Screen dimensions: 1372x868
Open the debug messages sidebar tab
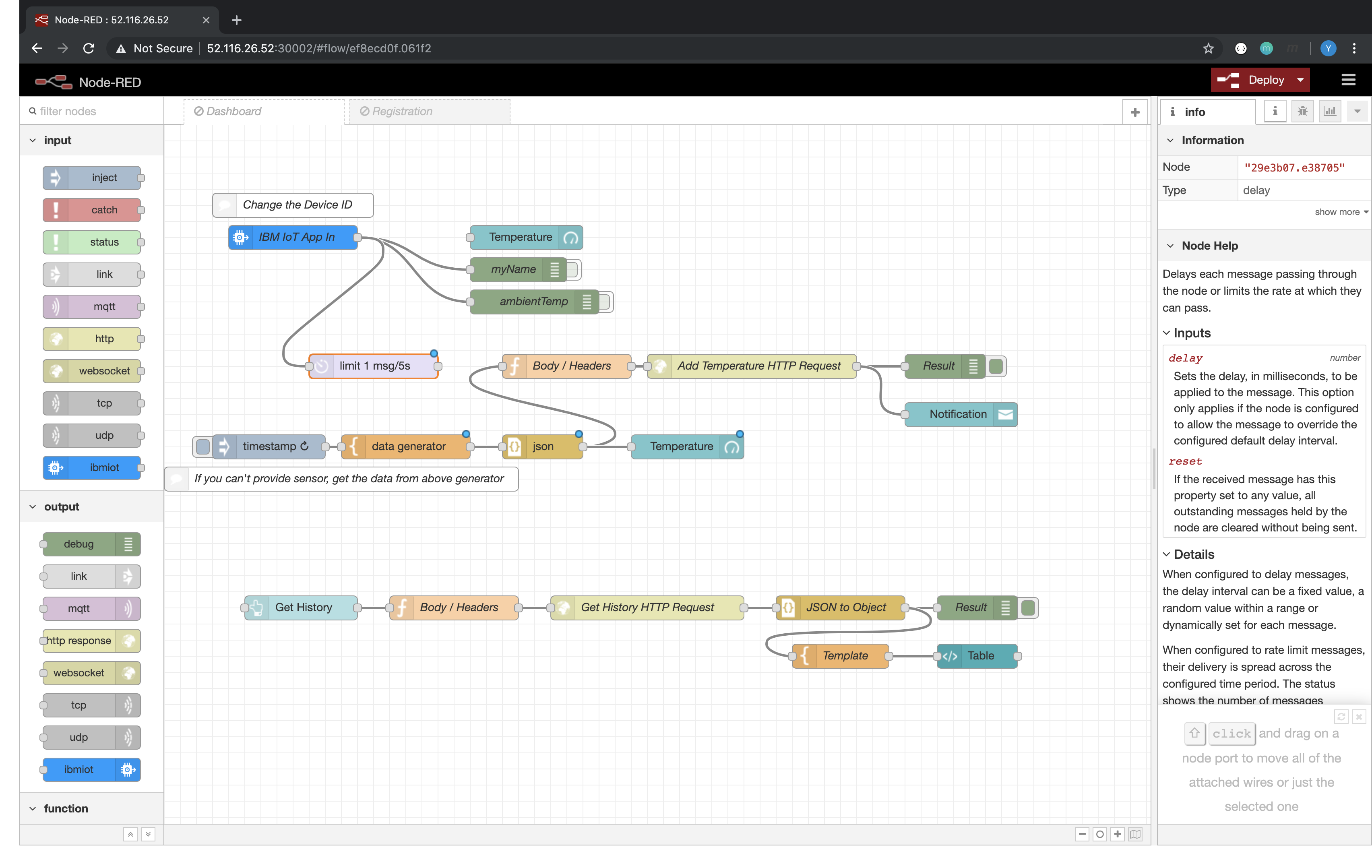(x=1302, y=111)
